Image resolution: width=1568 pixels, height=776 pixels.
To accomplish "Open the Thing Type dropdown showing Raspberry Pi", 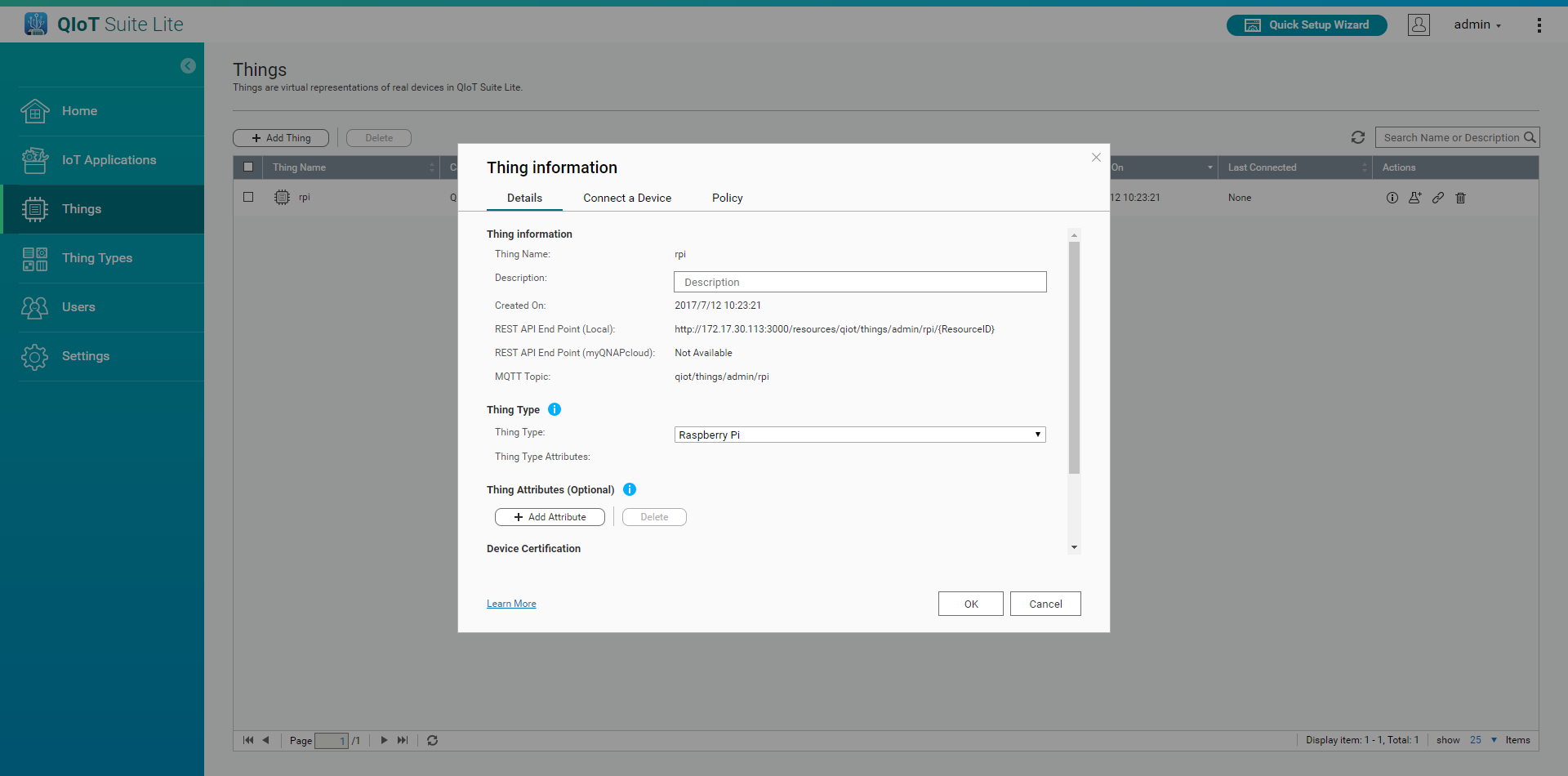I will coord(859,435).
